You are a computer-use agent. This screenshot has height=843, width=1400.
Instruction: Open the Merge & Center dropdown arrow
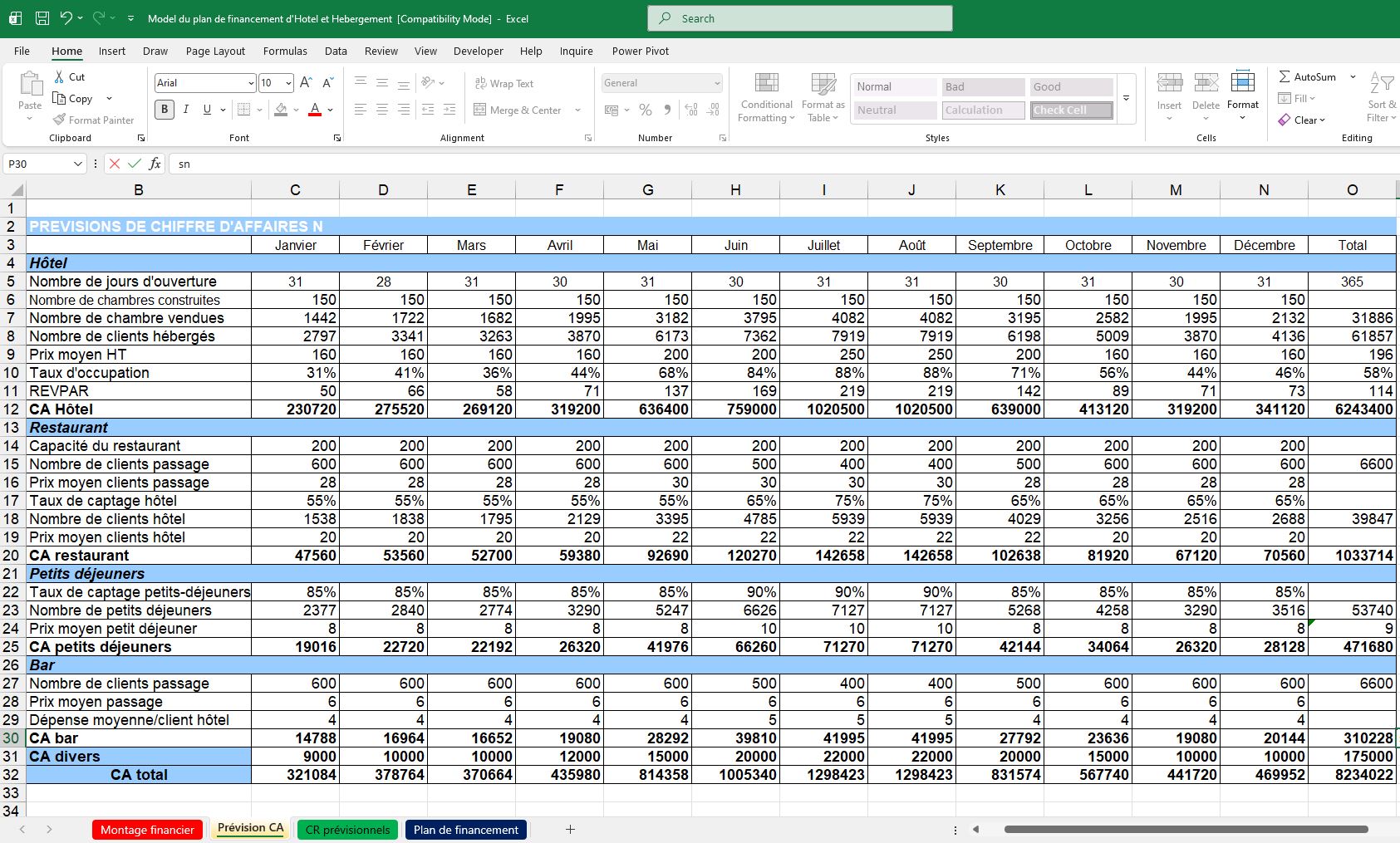click(x=577, y=110)
